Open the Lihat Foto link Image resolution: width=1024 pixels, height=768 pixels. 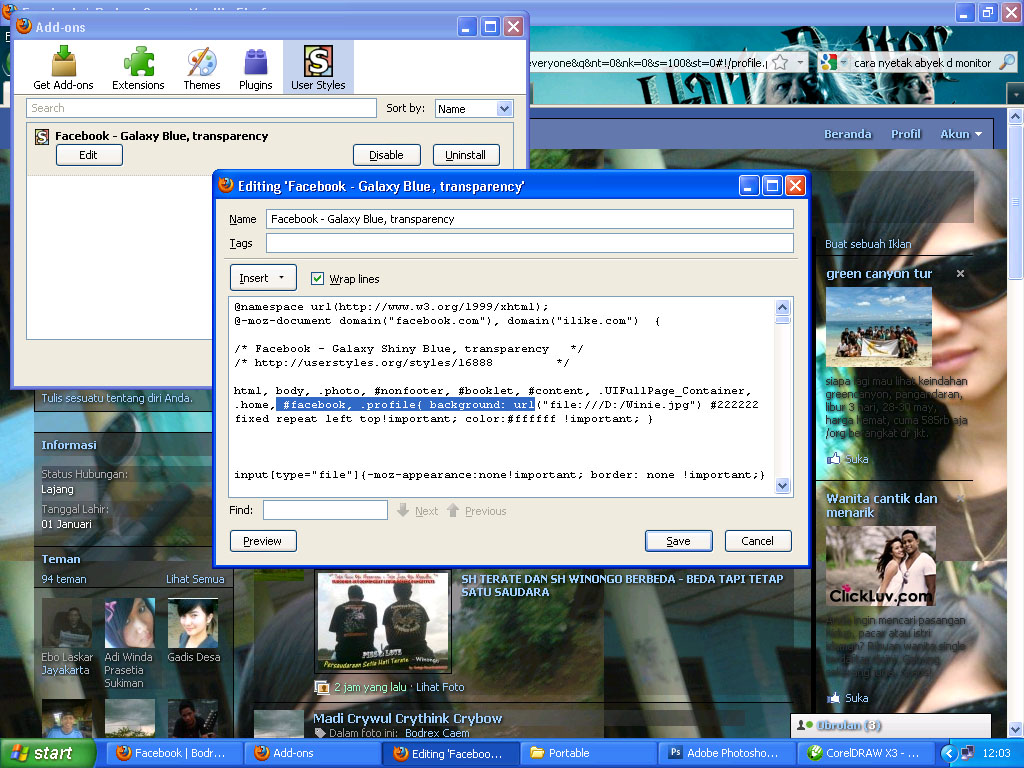(440, 687)
